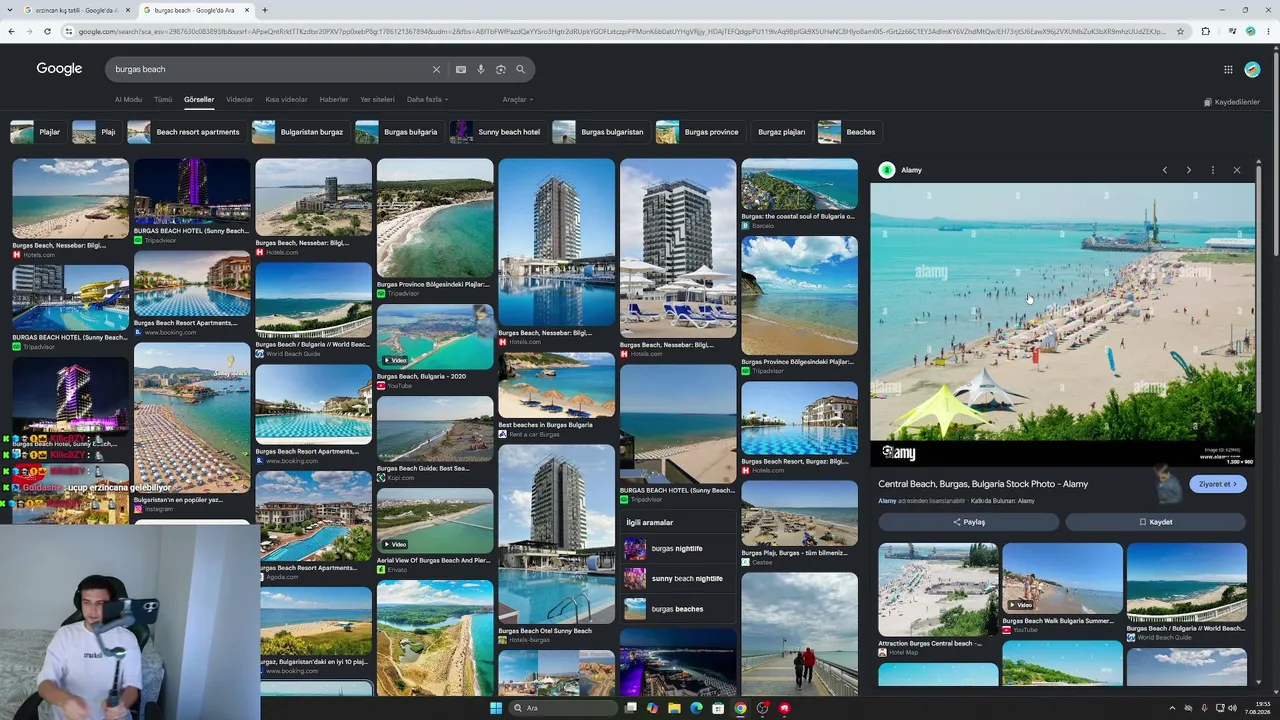Filter by 'Burgas province' chip
The height and width of the screenshot is (720, 1280).
pyautogui.click(x=699, y=132)
